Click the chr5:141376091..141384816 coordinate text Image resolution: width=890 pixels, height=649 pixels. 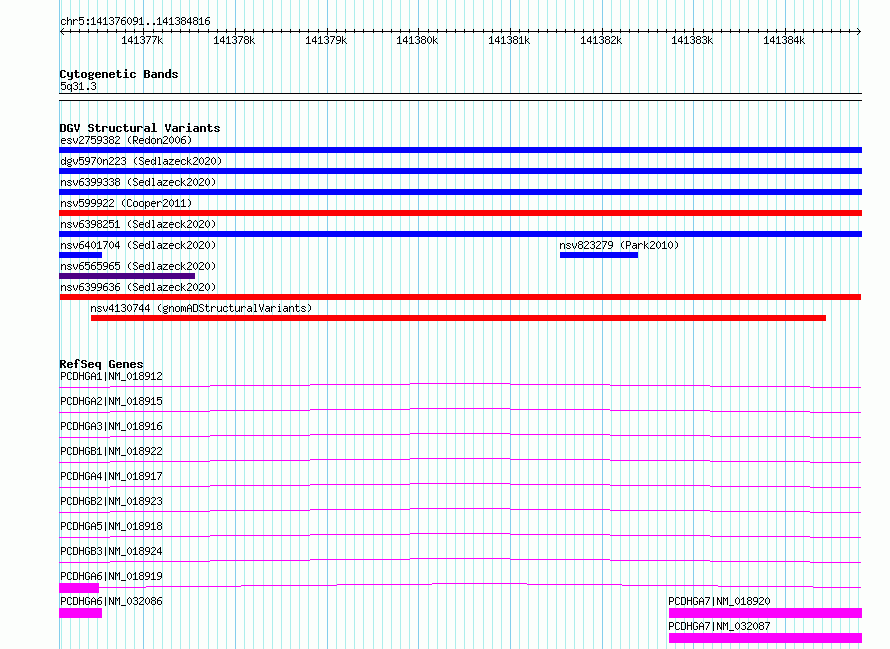[x=135, y=21]
